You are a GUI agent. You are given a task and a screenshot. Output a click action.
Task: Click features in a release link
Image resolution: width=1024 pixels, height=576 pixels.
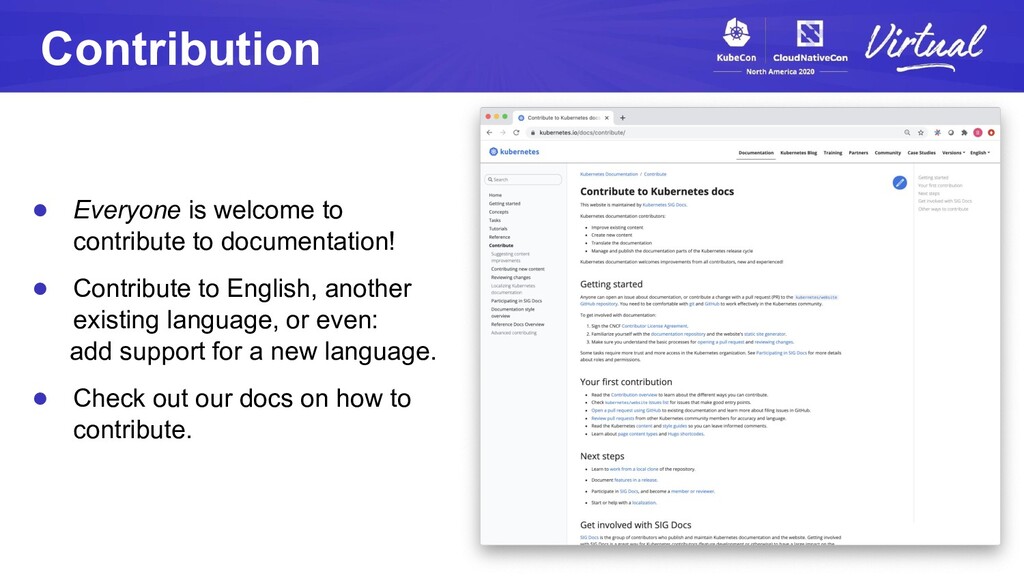pos(635,480)
